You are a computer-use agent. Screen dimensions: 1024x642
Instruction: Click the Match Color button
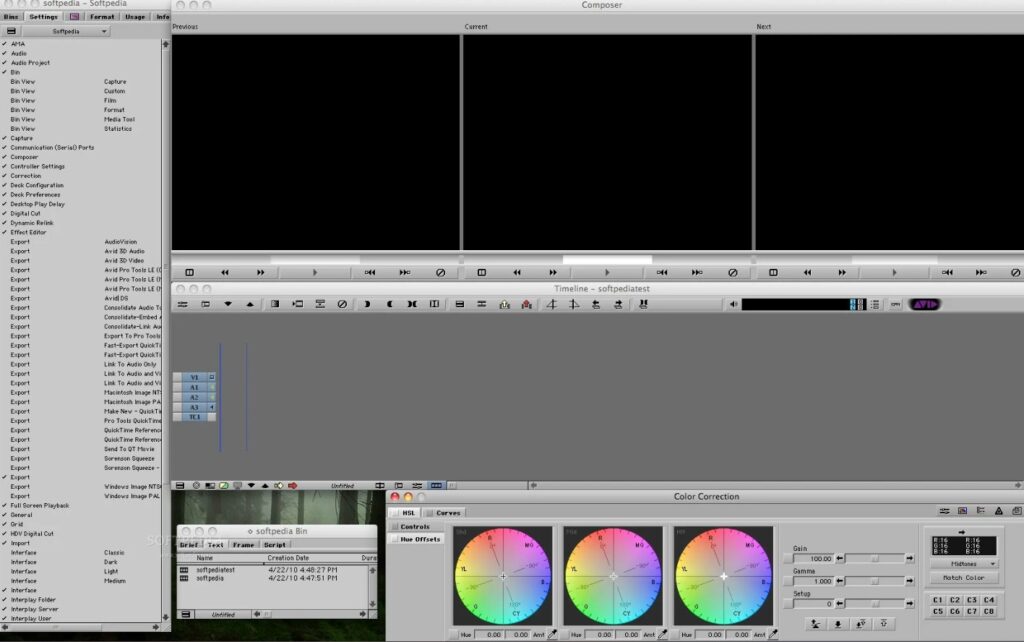tap(964, 578)
